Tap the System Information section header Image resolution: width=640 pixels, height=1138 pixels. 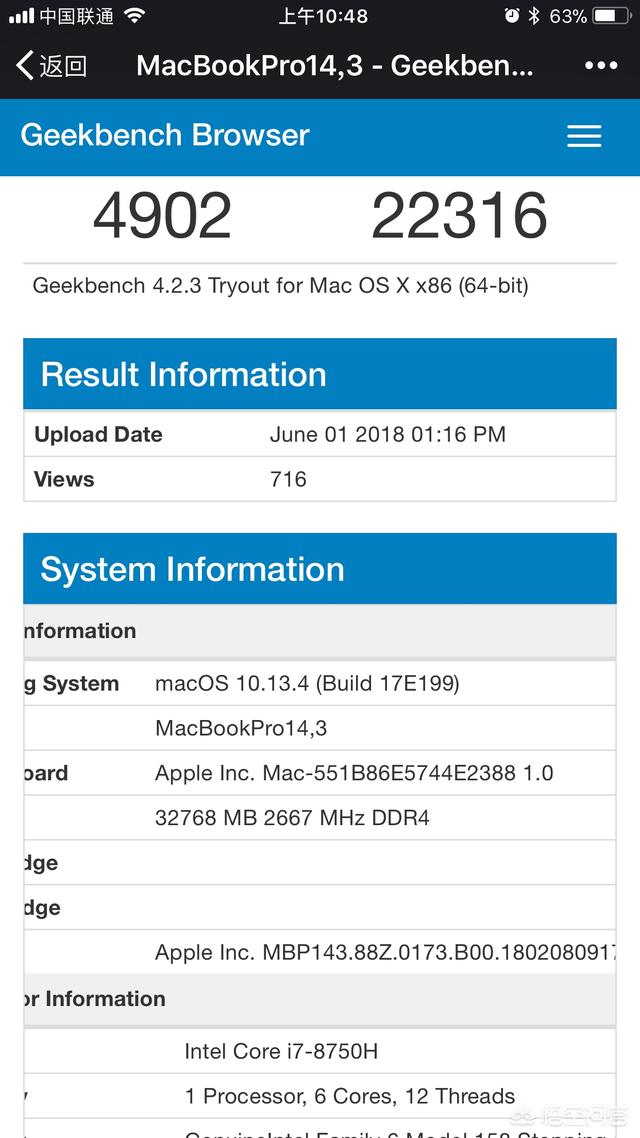[x=320, y=569]
